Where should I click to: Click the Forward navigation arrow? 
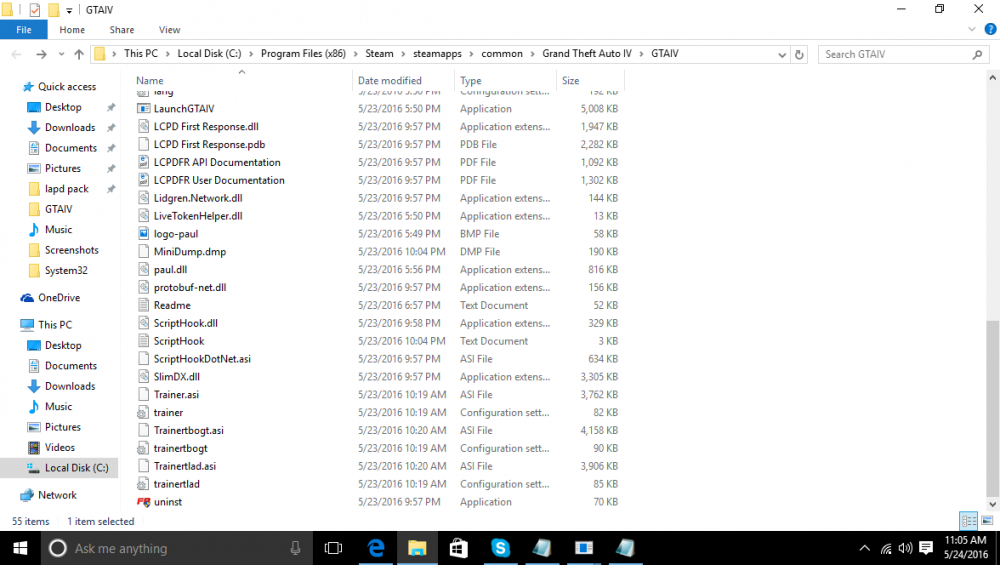41,54
